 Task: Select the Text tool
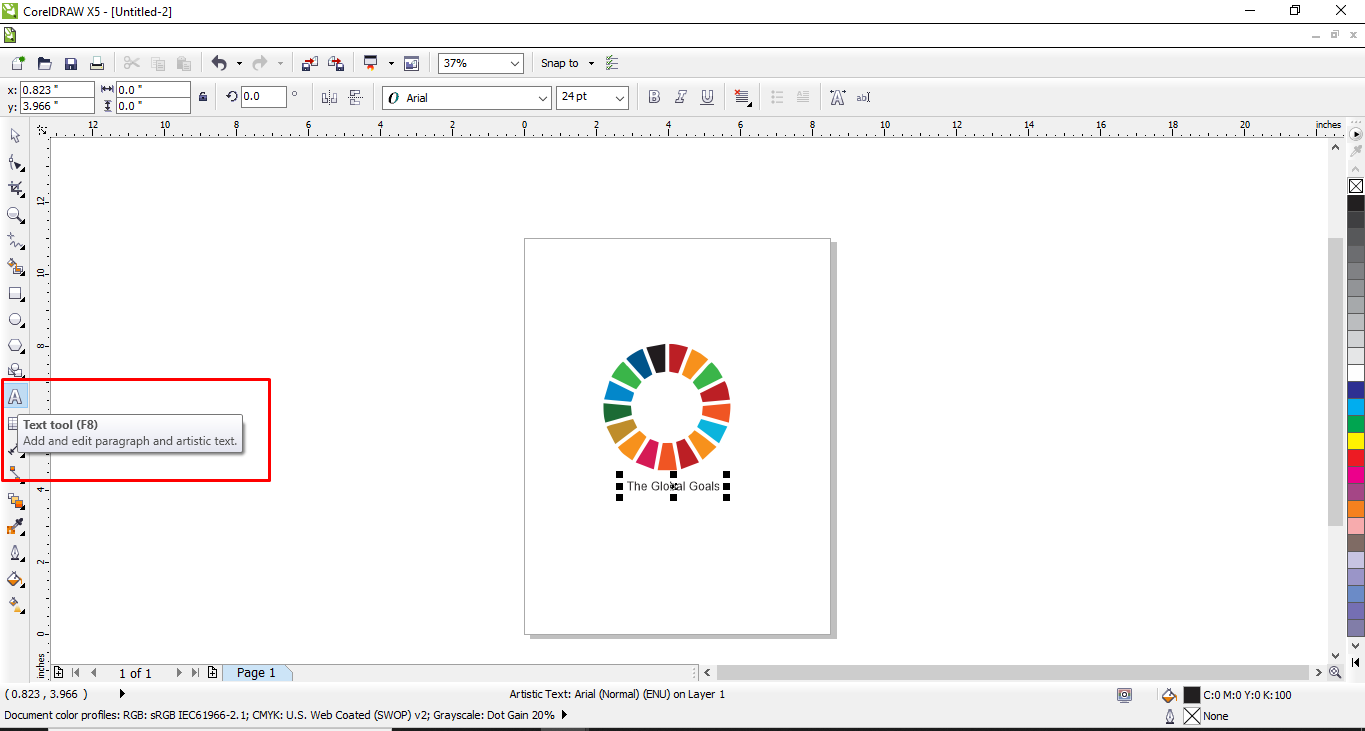tap(15, 397)
